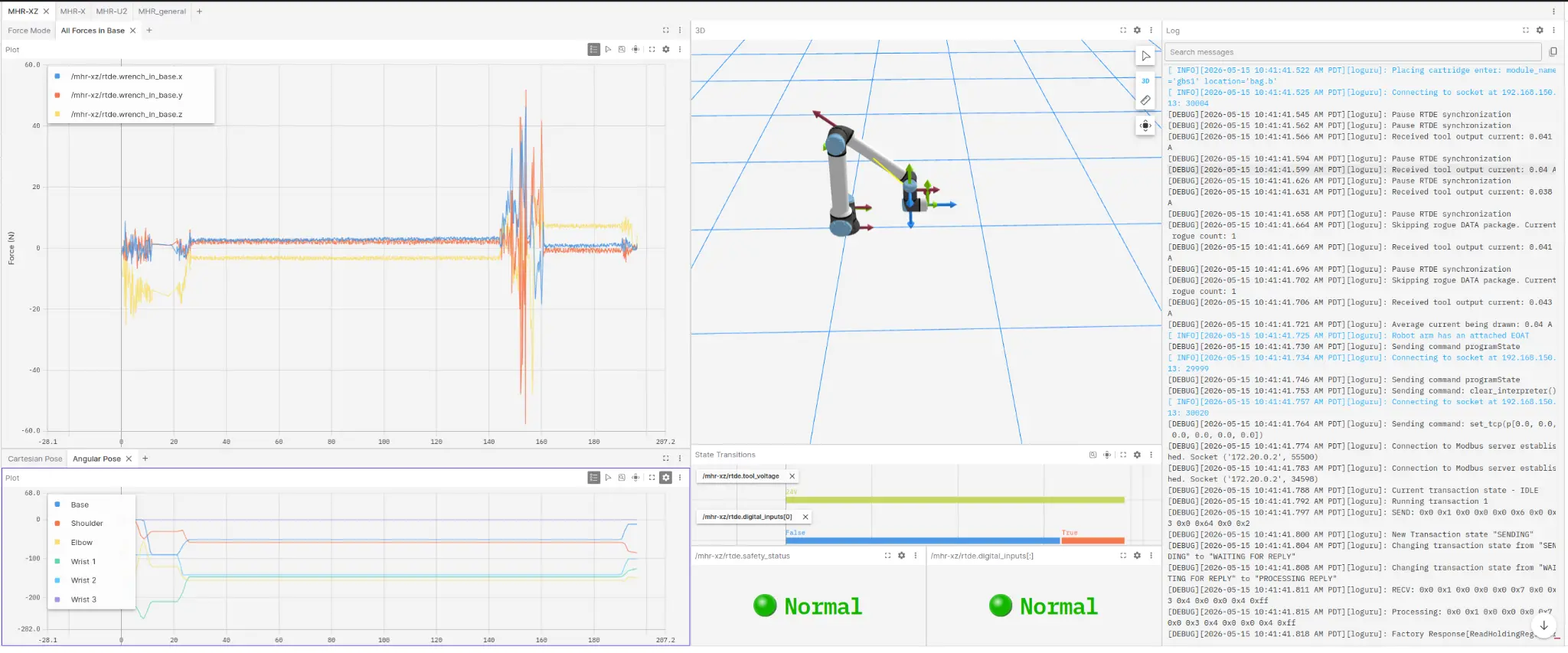Open settings gear of Angular Pose plot
The width and height of the screenshot is (1568, 653).
click(x=666, y=478)
